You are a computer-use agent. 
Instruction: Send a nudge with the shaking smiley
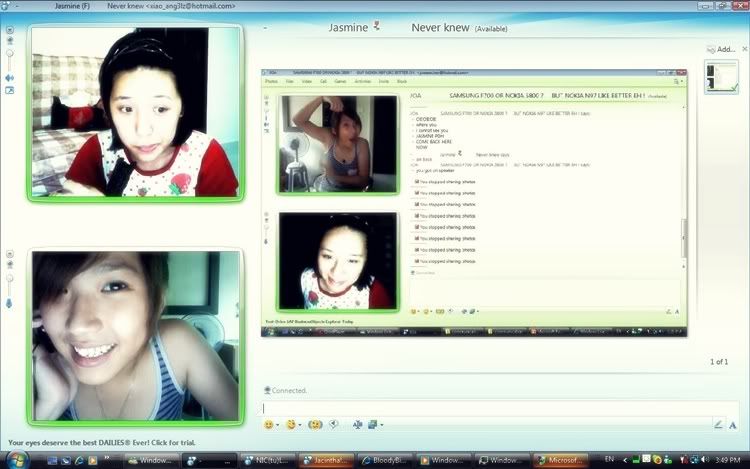(315, 425)
